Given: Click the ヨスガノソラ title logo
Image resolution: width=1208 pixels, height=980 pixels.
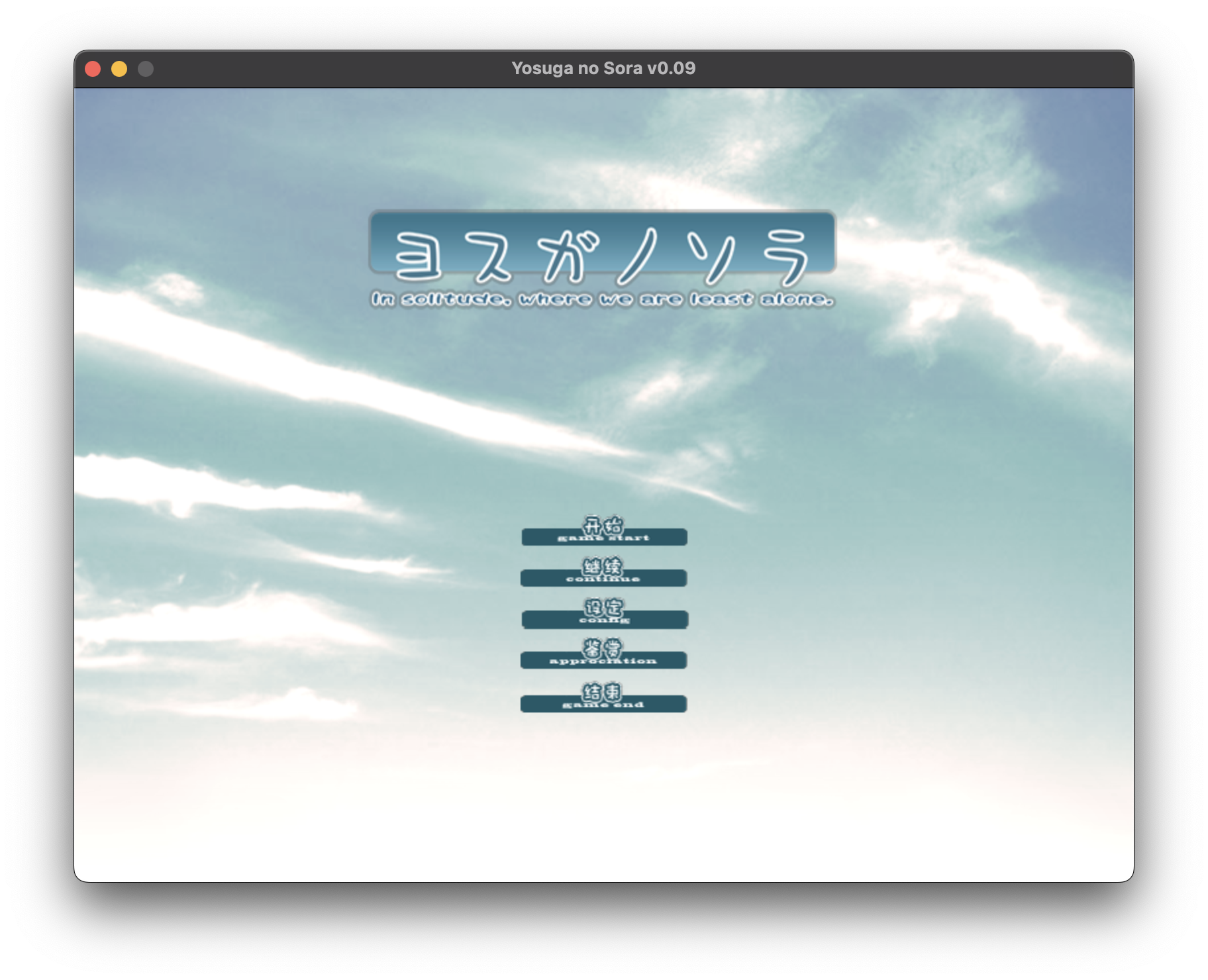Looking at the screenshot, I should (x=602, y=248).
